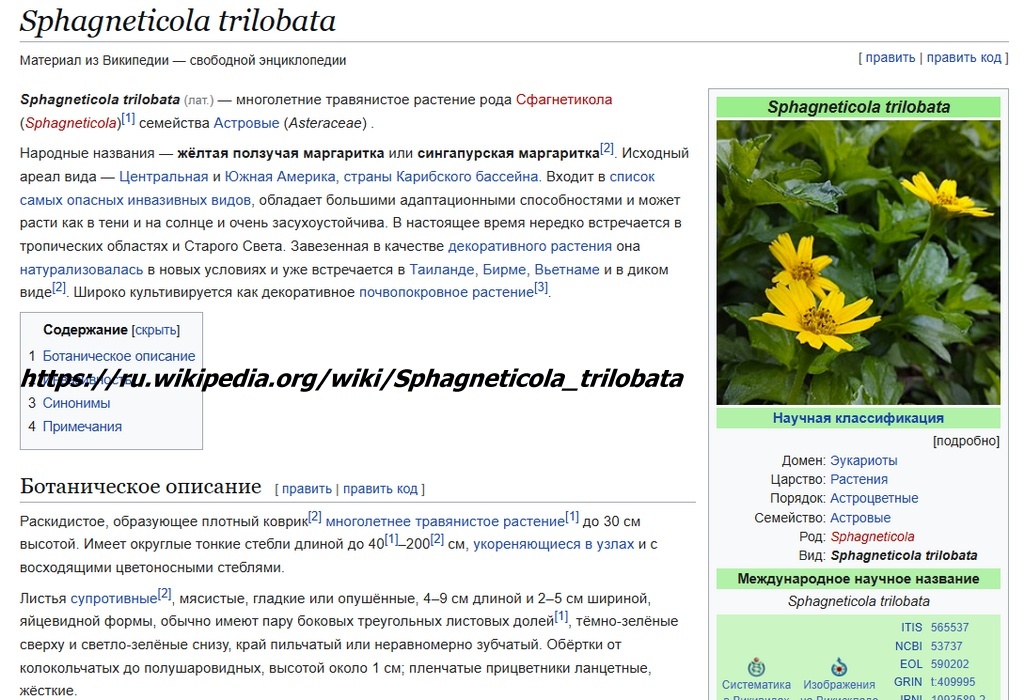
Task: Open the править код tab at top right
Action: click(x=963, y=58)
